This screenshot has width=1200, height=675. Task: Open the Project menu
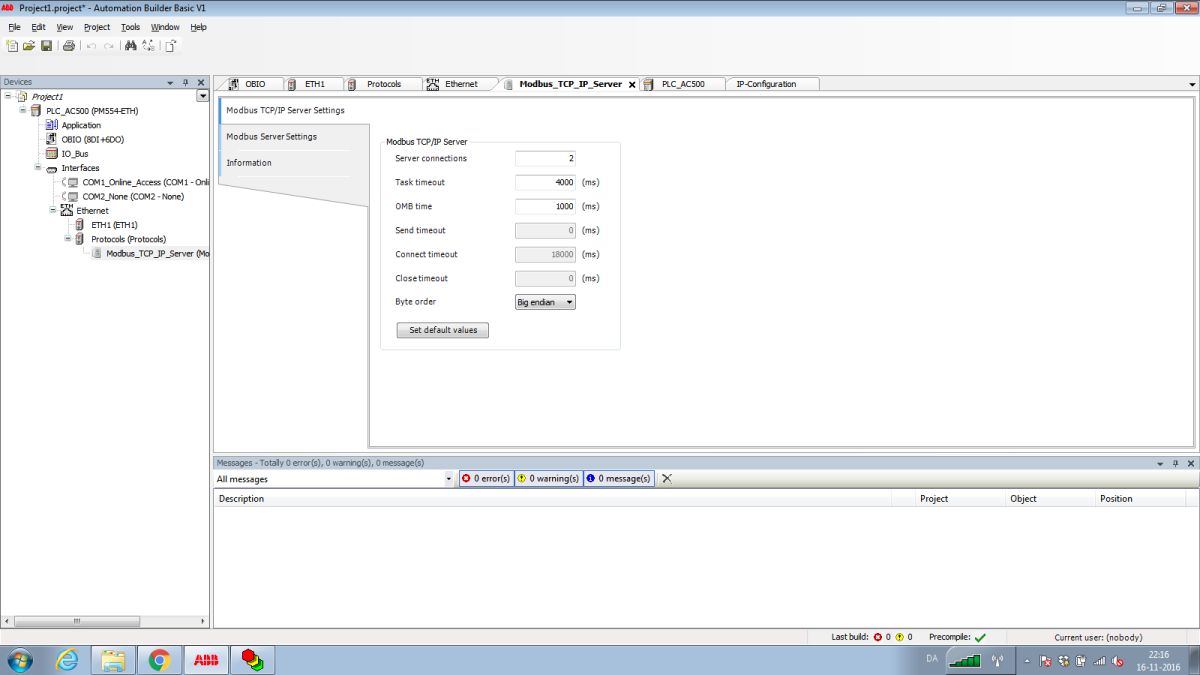pos(97,27)
